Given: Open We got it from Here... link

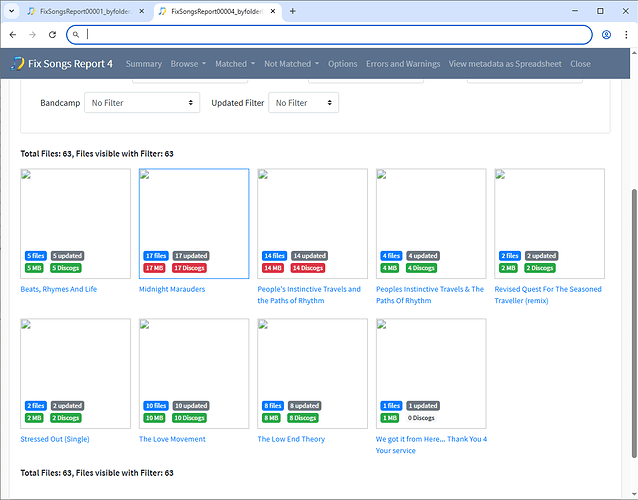Looking at the screenshot, I should 431,445.
